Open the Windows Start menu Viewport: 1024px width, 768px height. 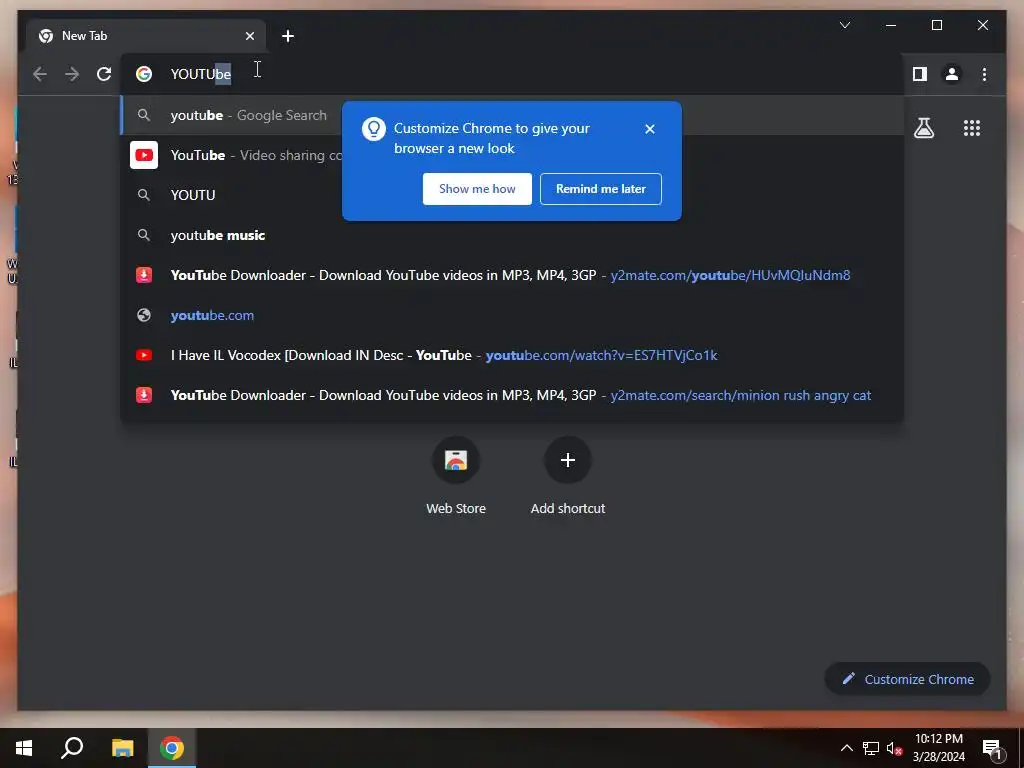[x=24, y=748]
